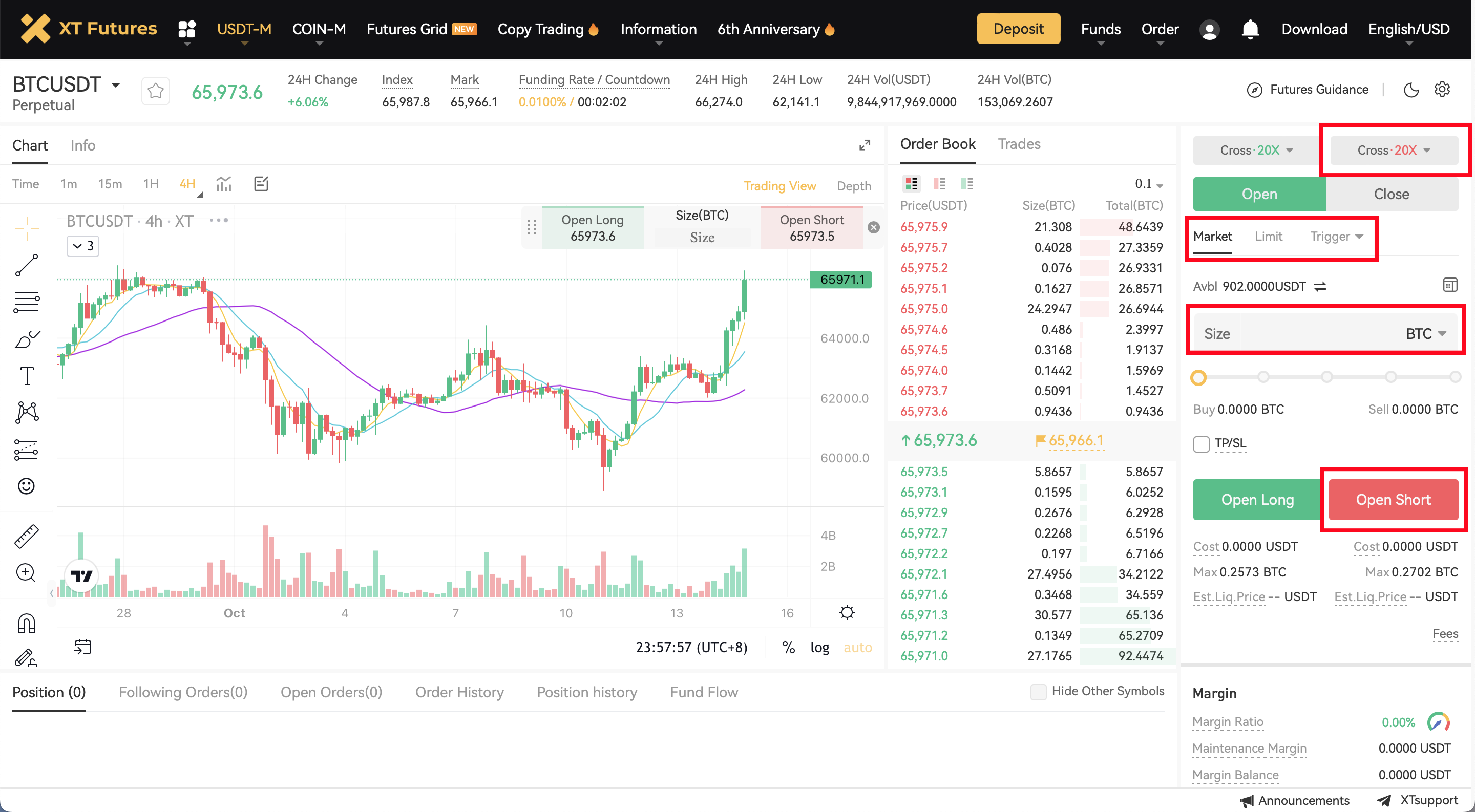Open chart indicators icon
Viewport: 1475px width, 812px height.
(x=224, y=184)
